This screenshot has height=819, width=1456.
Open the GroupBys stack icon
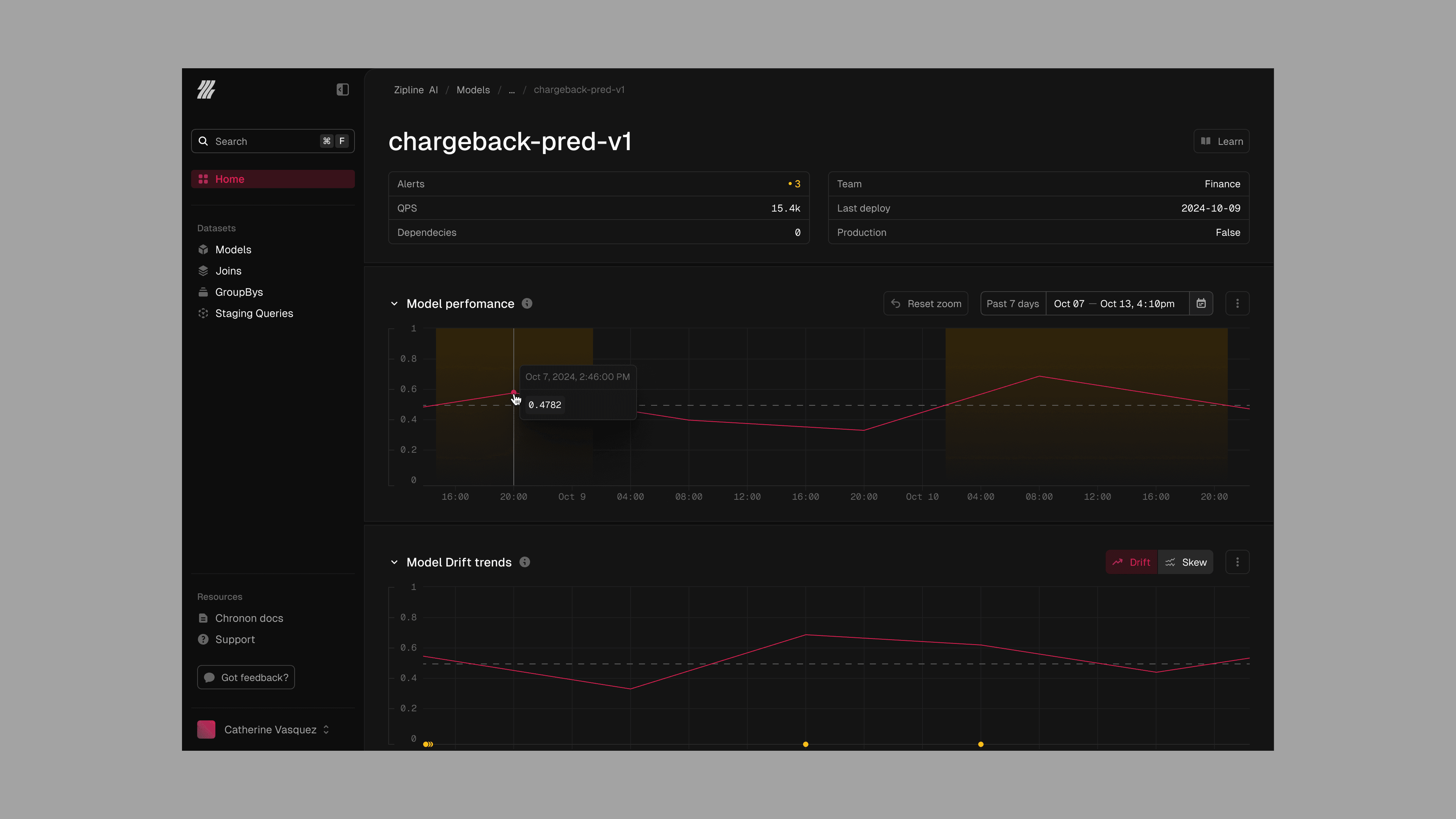(204, 292)
